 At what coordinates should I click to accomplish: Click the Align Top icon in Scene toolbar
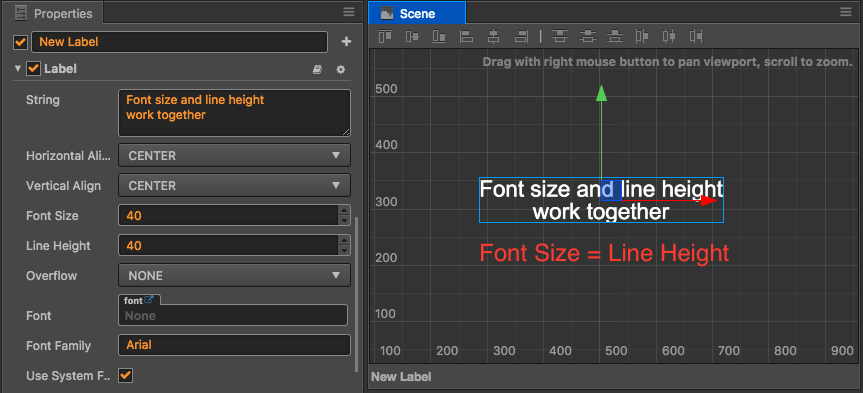385,36
